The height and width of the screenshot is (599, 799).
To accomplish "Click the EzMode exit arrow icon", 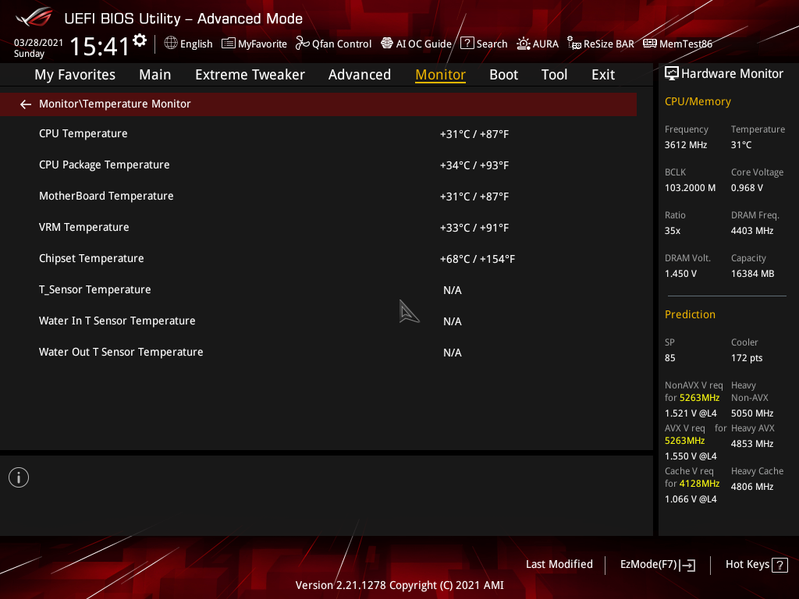I will pos(688,565).
